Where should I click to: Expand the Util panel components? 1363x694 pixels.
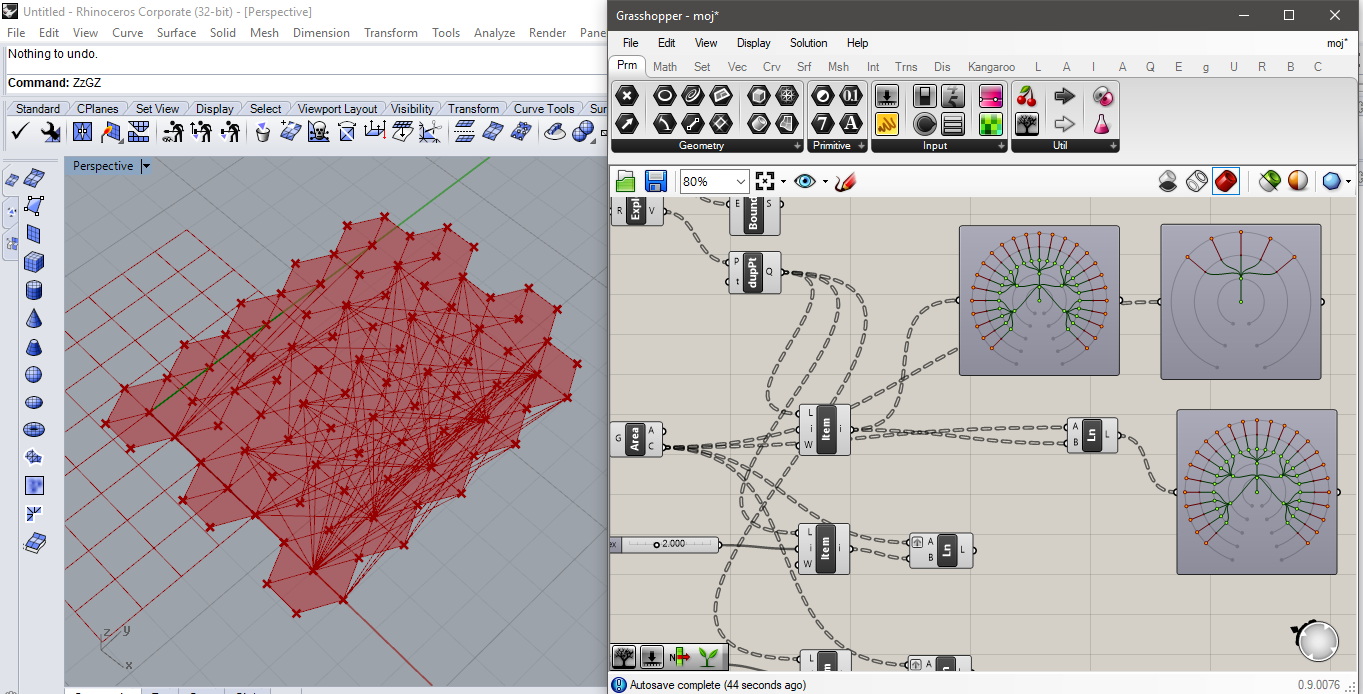pyautogui.click(x=1113, y=146)
